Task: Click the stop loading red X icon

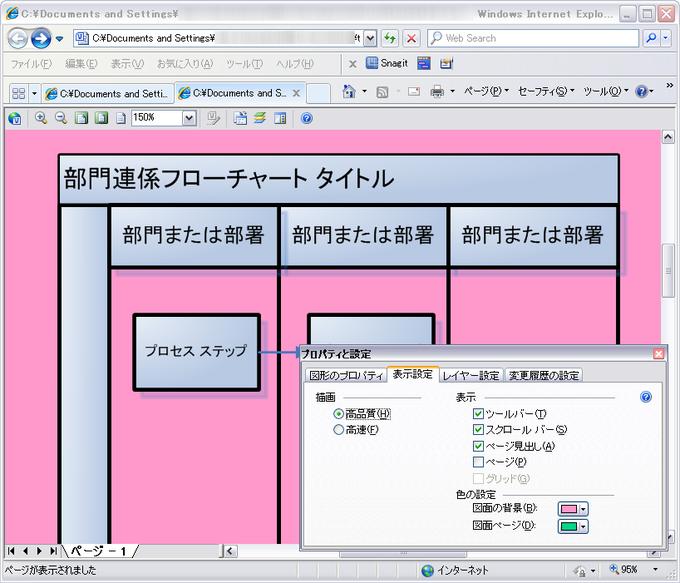Action: tap(411, 39)
